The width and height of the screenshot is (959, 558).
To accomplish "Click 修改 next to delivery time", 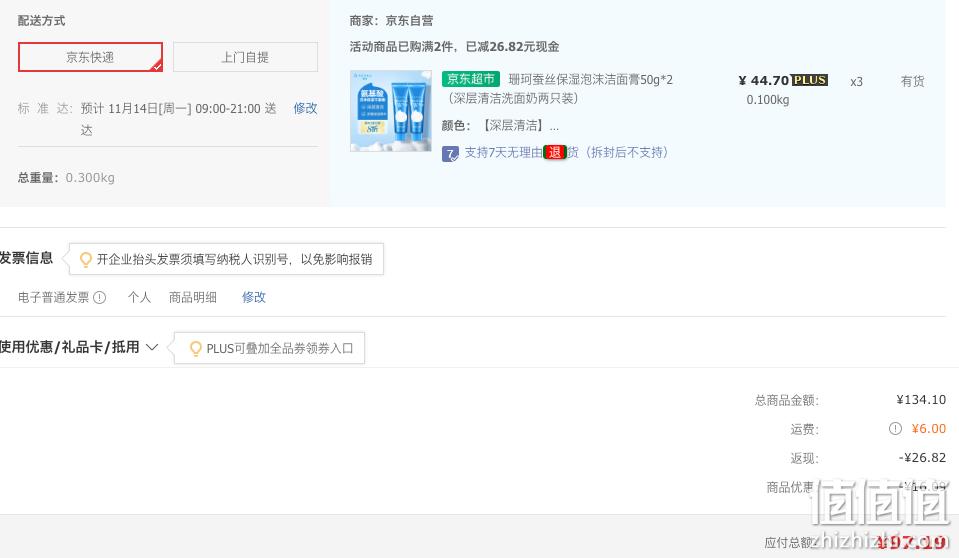I will pyautogui.click(x=305, y=108).
